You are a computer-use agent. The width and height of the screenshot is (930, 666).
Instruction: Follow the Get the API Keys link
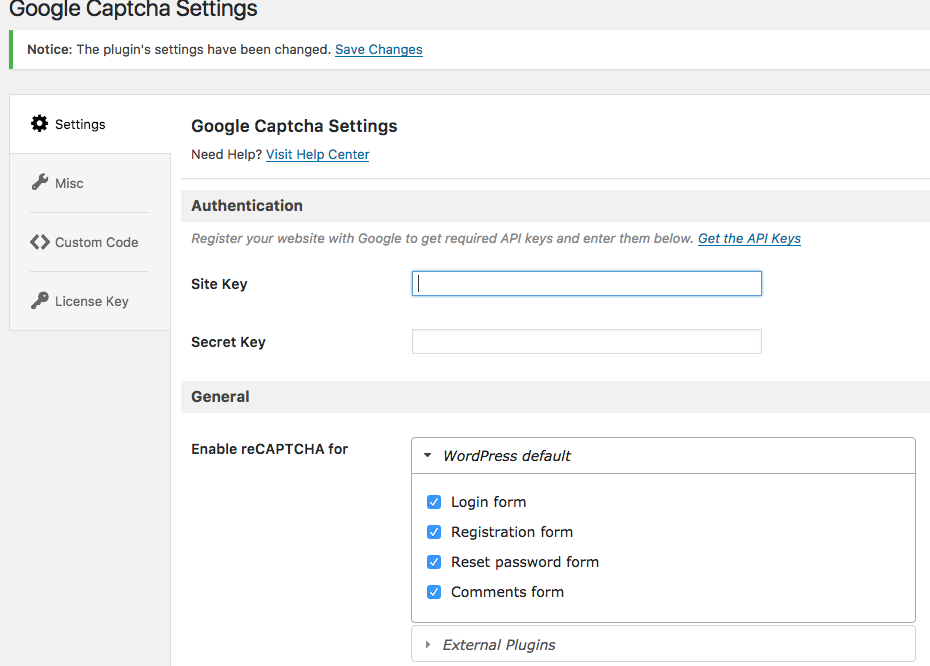click(749, 238)
